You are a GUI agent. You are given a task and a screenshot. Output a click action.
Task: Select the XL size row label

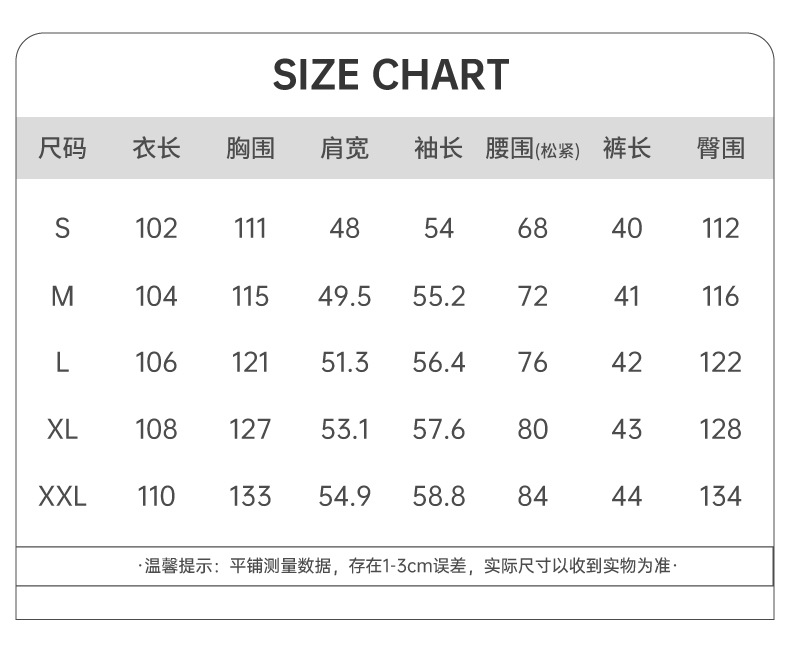coord(62,429)
